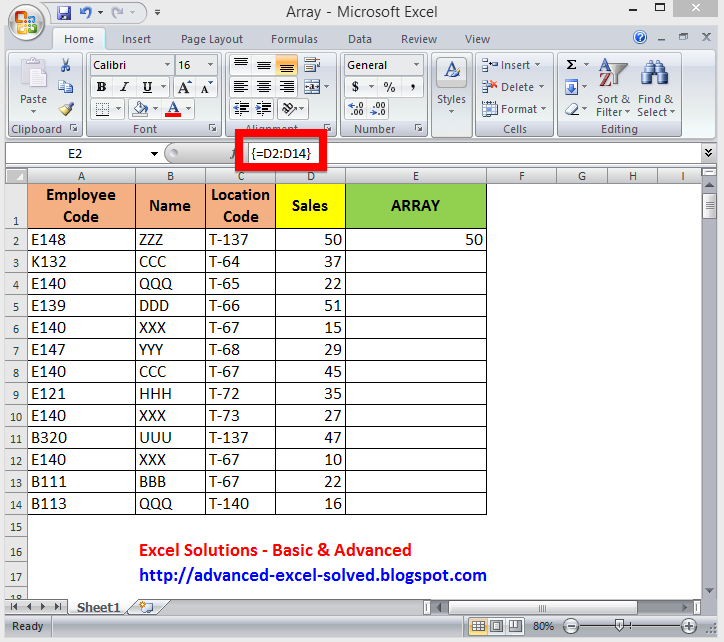Decrease decimal places
Viewport: 724px width, 642px height.
[378, 109]
